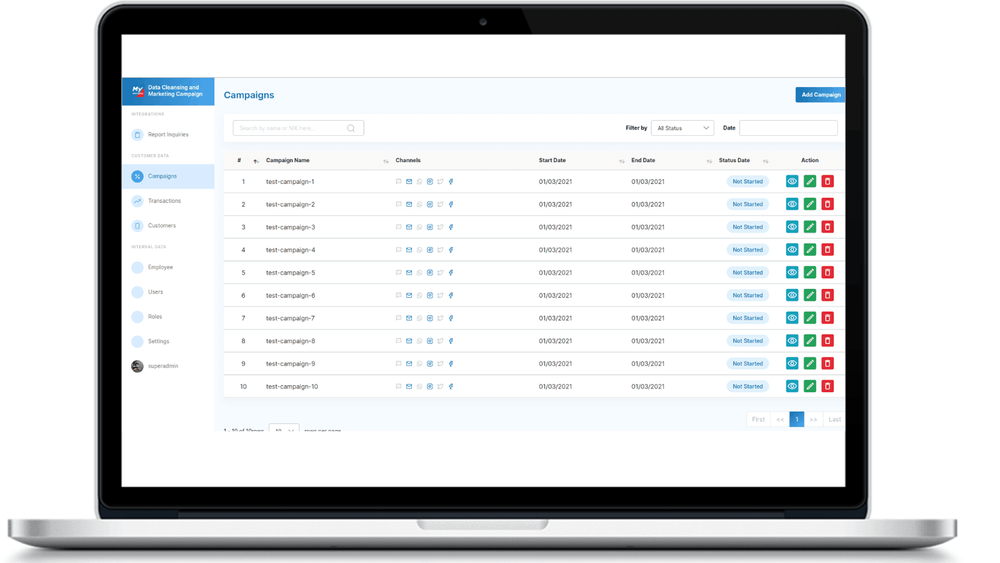Go to the First page
Viewport: 1000px width, 563px height.
[x=758, y=420]
